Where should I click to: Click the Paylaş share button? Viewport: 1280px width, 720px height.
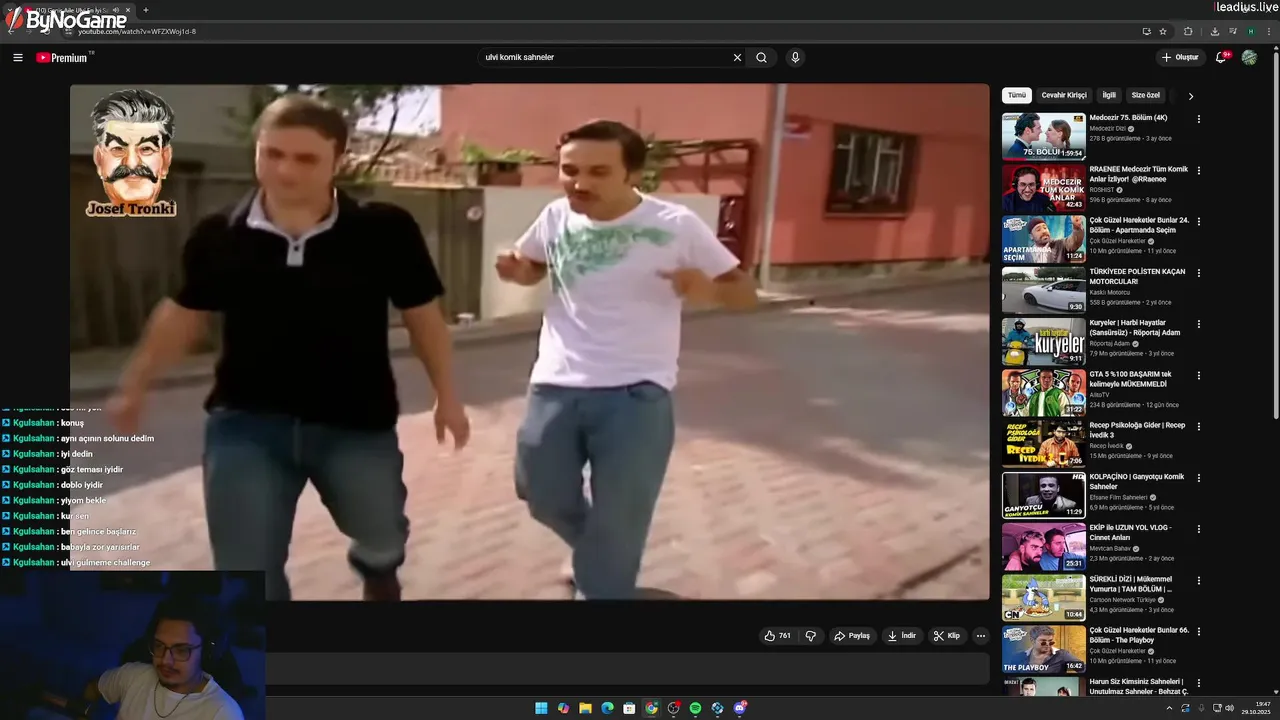click(853, 636)
